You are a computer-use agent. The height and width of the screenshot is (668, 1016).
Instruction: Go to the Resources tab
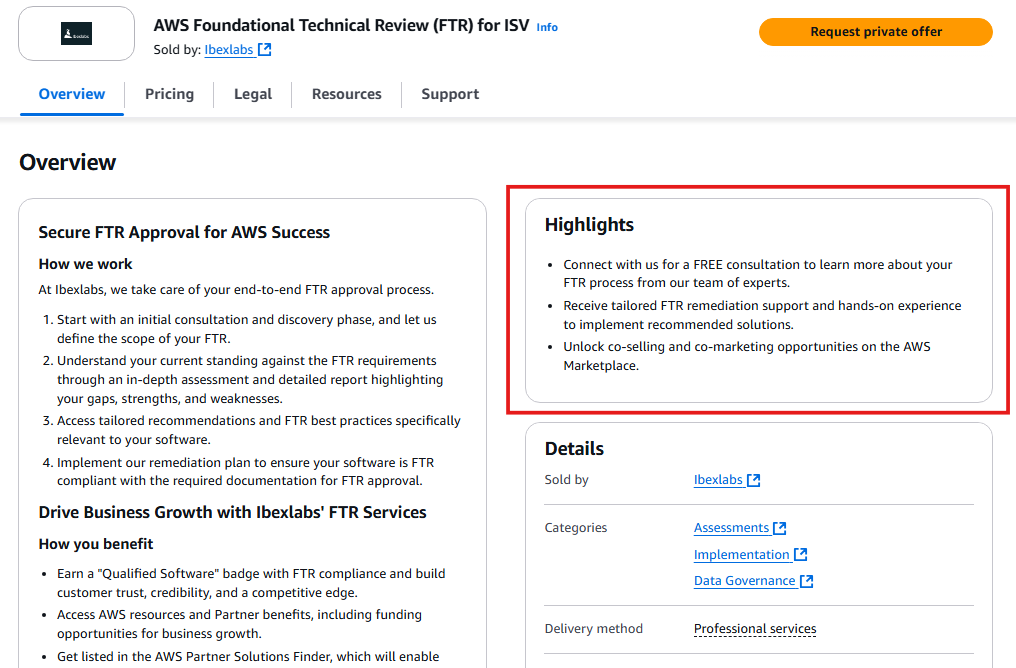(x=347, y=94)
